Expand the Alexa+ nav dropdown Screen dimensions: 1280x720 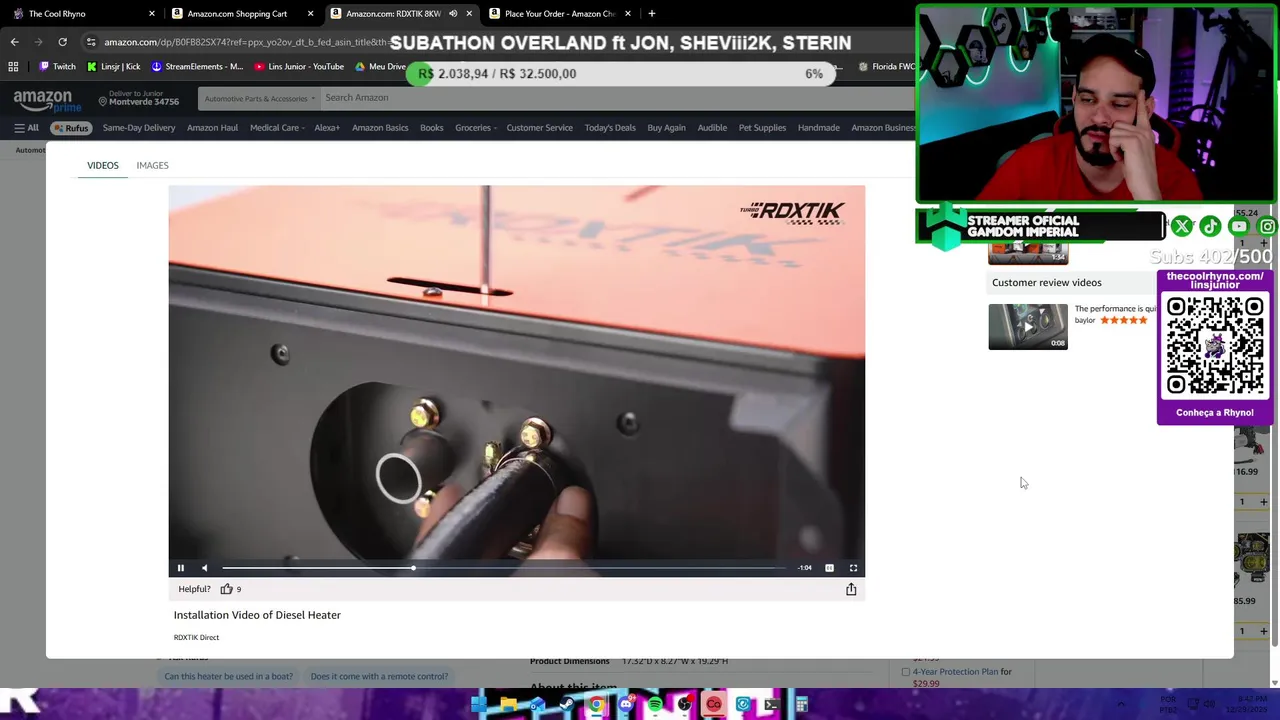pyautogui.click(x=328, y=128)
